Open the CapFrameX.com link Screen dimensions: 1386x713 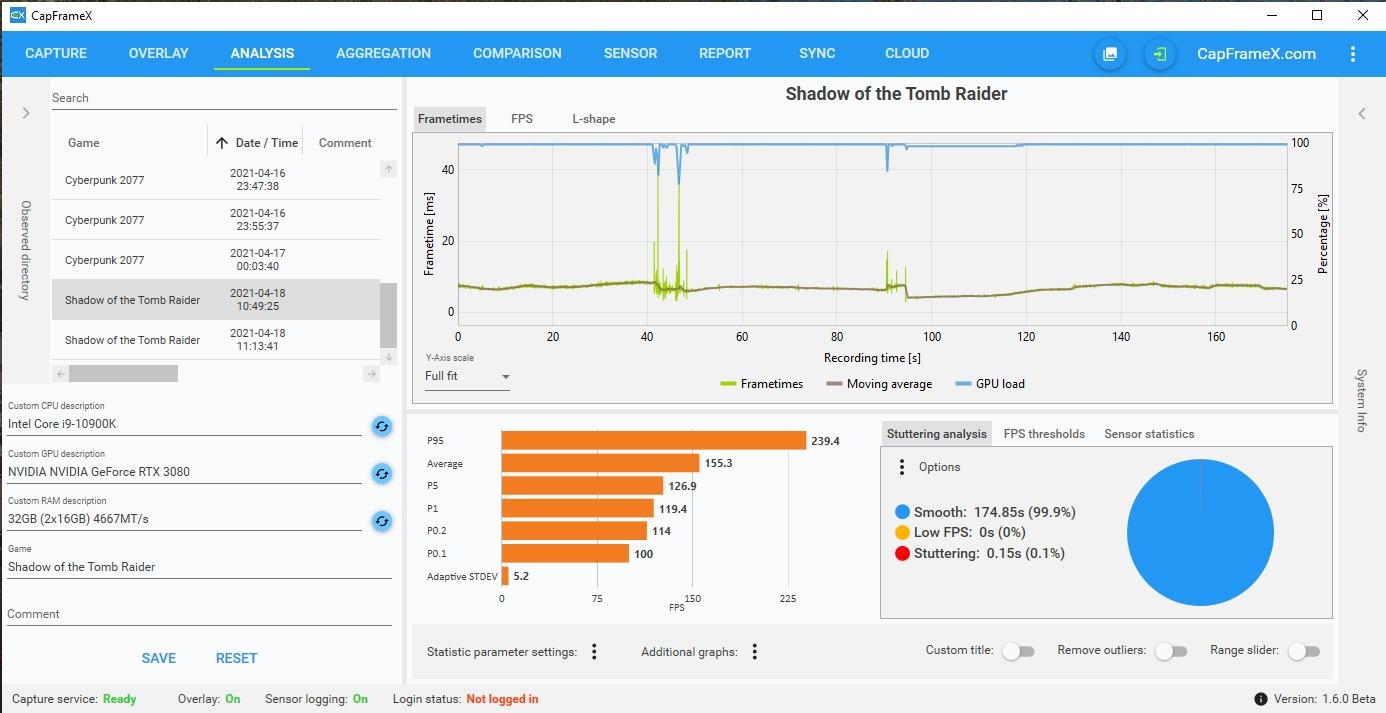point(1256,54)
